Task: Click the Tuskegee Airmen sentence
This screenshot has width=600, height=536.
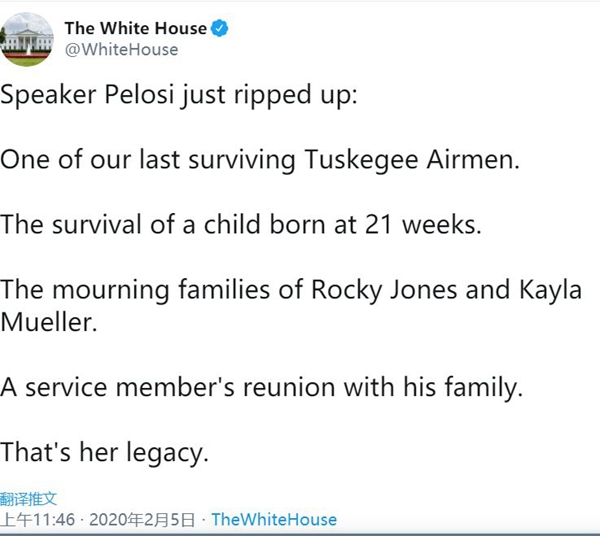Action: click(x=261, y=160)
